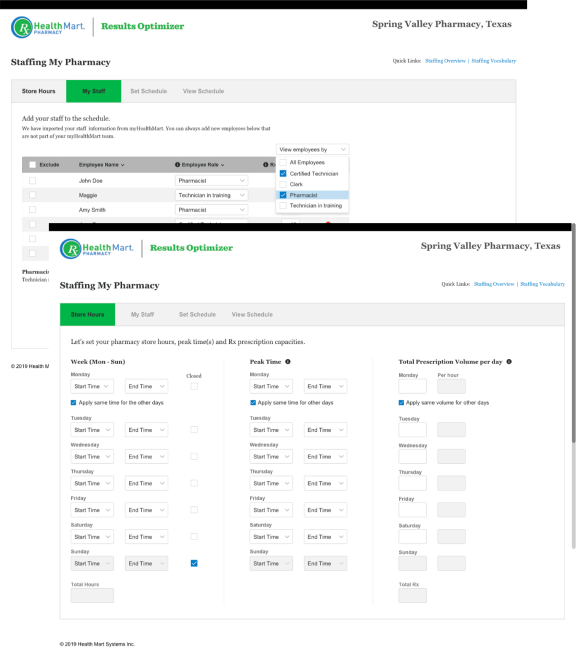Viewport: 576px width, 662px height.
Task: Click Results Optimizer title in back window
Action: coord(143,26)
